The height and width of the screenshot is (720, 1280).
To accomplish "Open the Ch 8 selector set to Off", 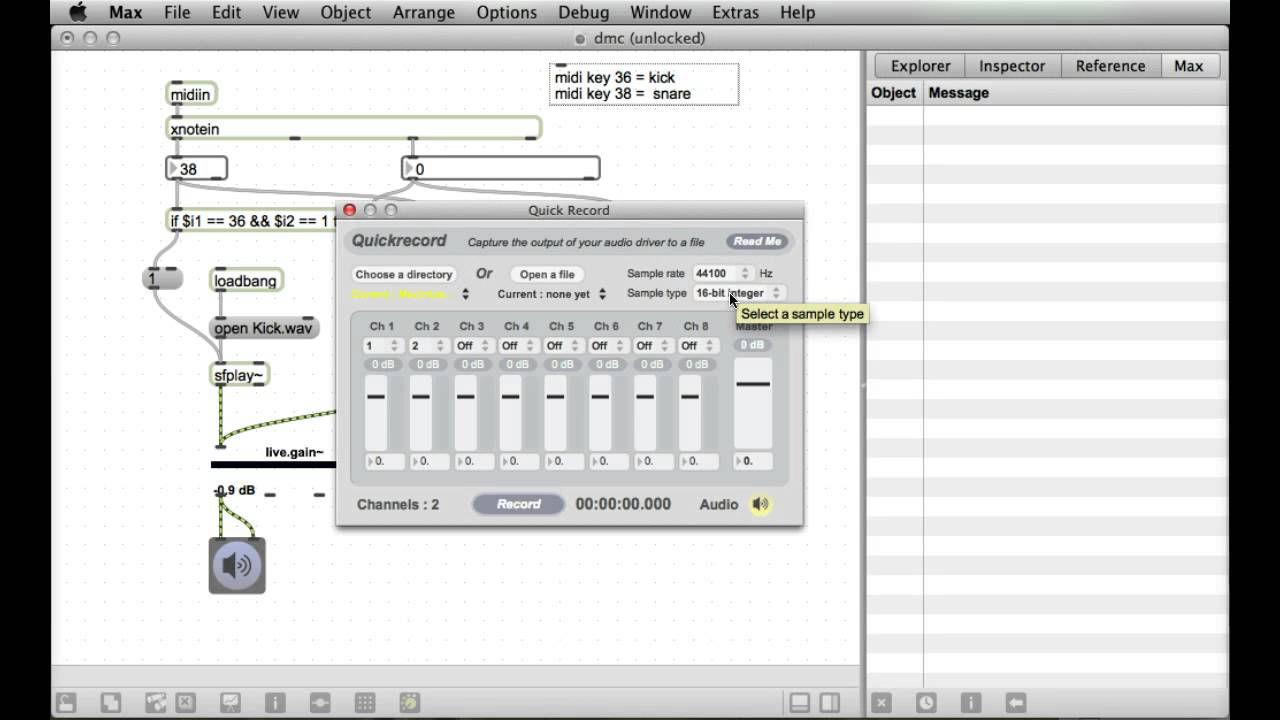I will click(697, 346).
